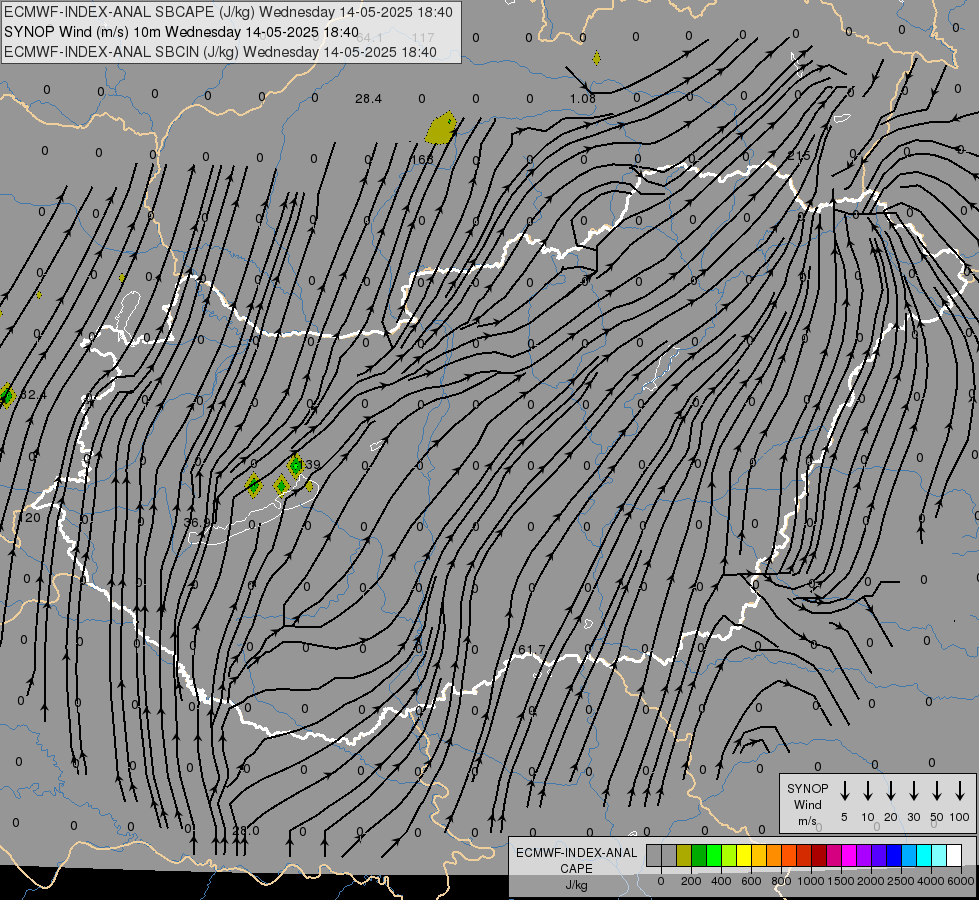
Task: Click the 30 m/s wind arrow in SYNOP legend
Action: point(913,790)
